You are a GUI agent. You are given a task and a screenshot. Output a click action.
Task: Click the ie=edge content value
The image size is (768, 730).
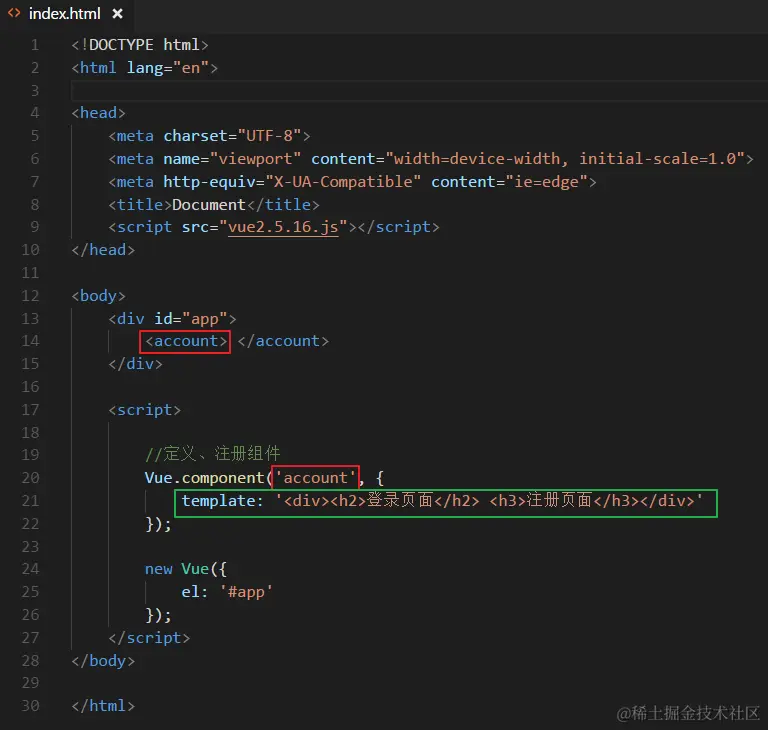pos(547,182)
